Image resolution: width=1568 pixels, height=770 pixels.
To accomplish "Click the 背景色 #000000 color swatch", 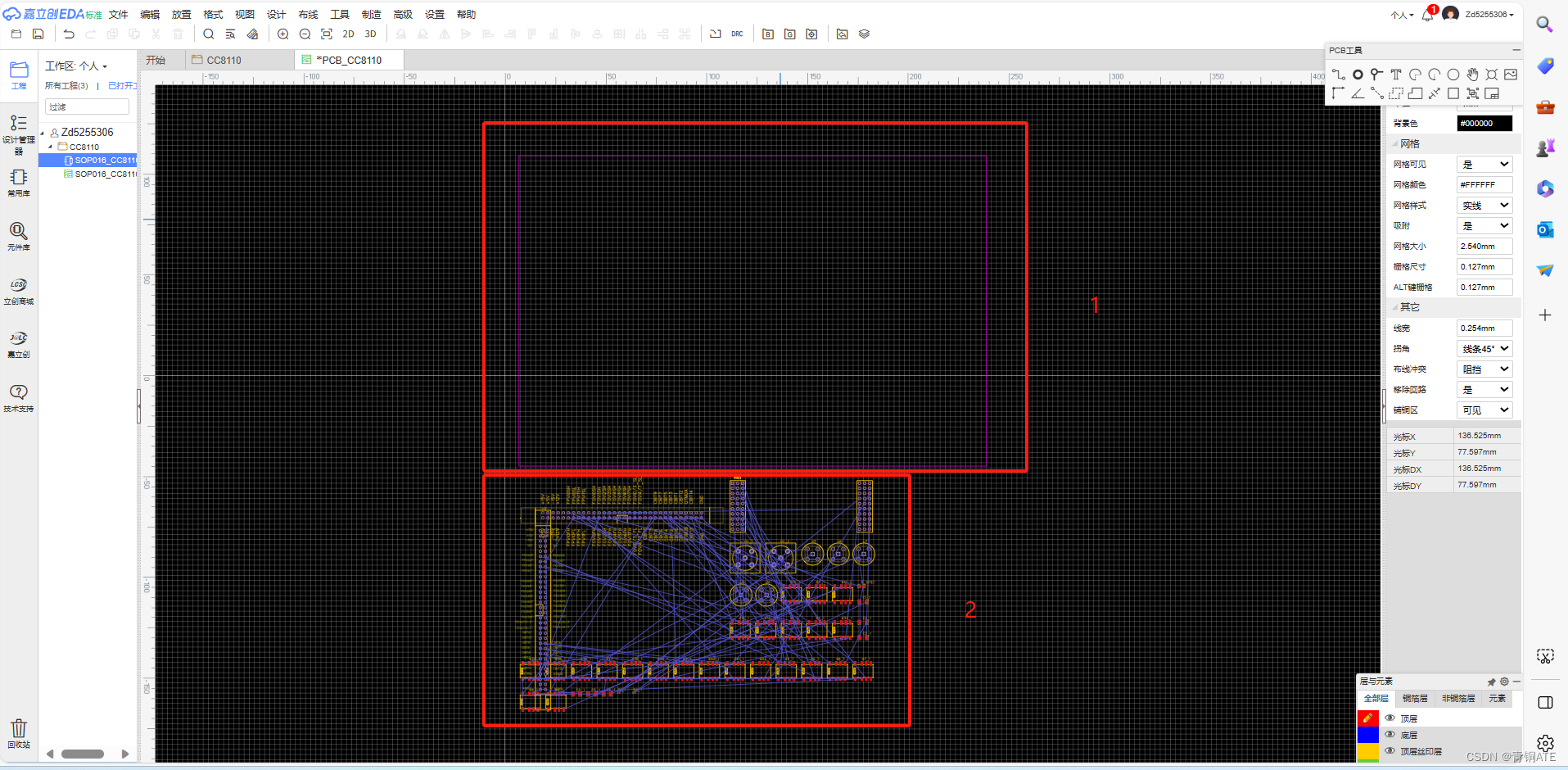I will click(1484, 124).
